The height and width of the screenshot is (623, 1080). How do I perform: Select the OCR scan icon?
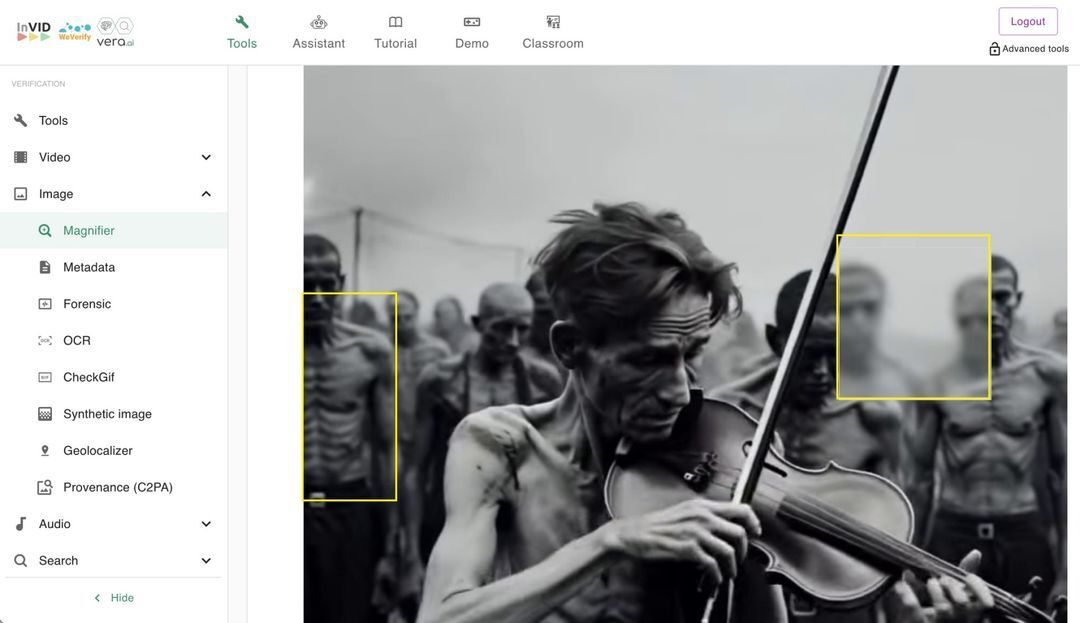pos(45,341)
